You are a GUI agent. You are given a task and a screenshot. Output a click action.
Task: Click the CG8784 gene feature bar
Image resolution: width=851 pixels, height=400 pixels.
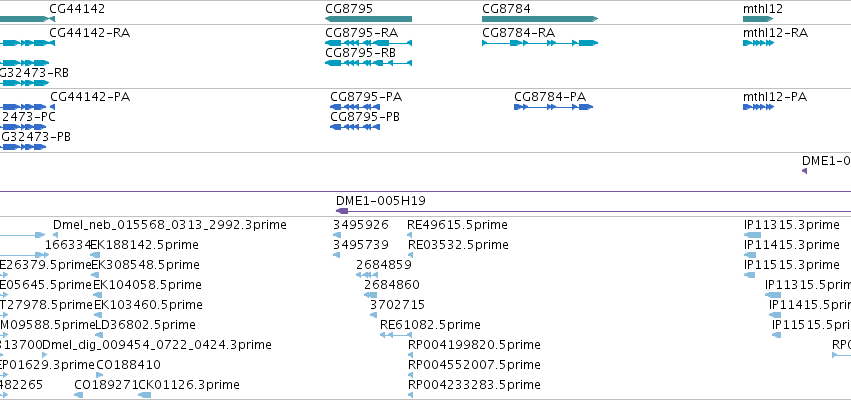pyautogui.click(x=540, y=19)
